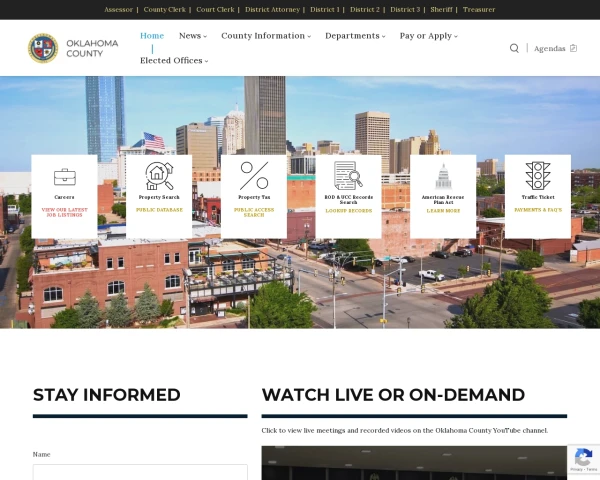Go to the Home menu item
600x480 pixels.
click(152, 36)
